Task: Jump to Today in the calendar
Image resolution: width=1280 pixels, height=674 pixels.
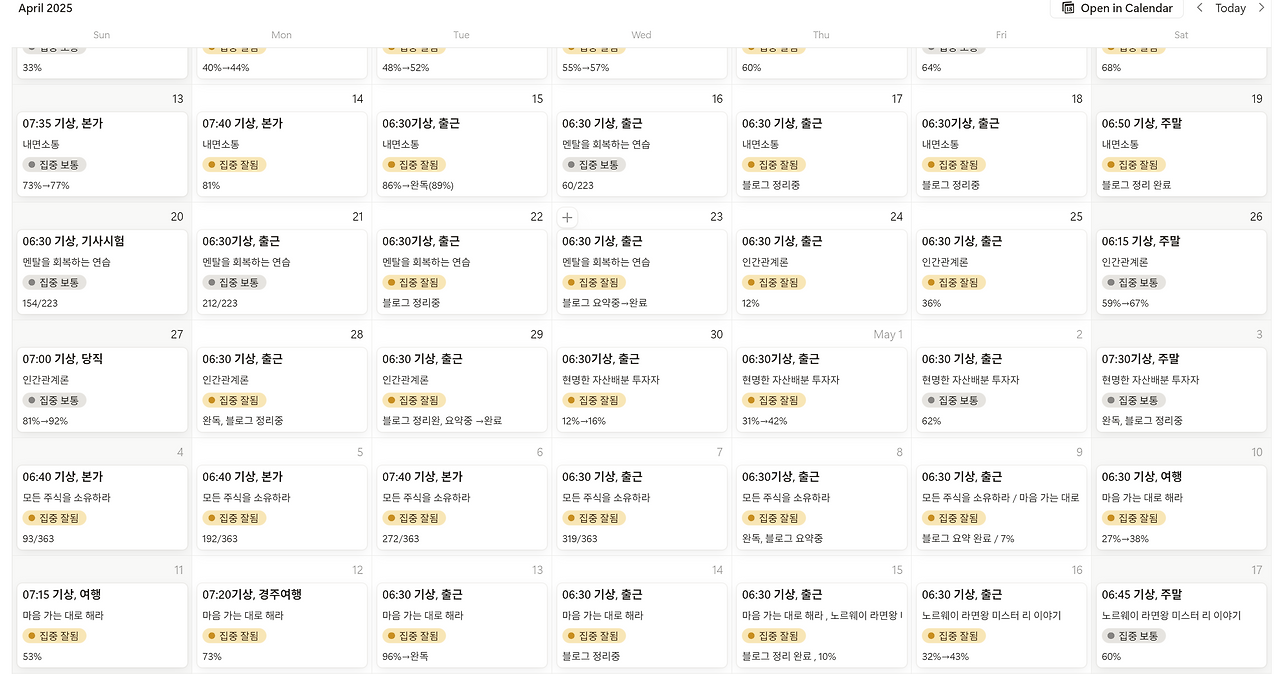Action: tap(1230, 8)
